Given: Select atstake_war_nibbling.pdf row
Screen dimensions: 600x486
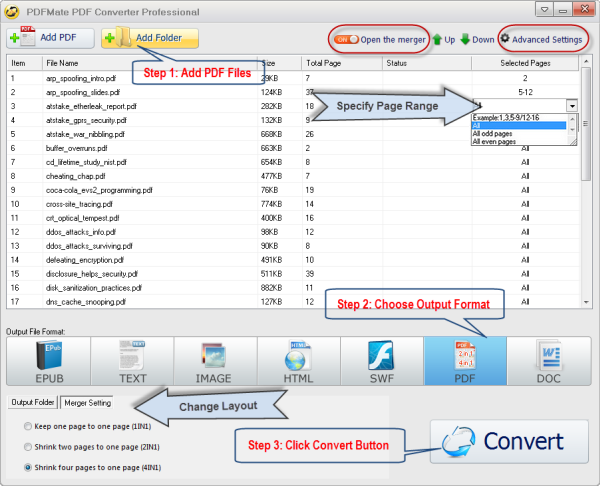Looking at the screenshot, I should (293, 134).
